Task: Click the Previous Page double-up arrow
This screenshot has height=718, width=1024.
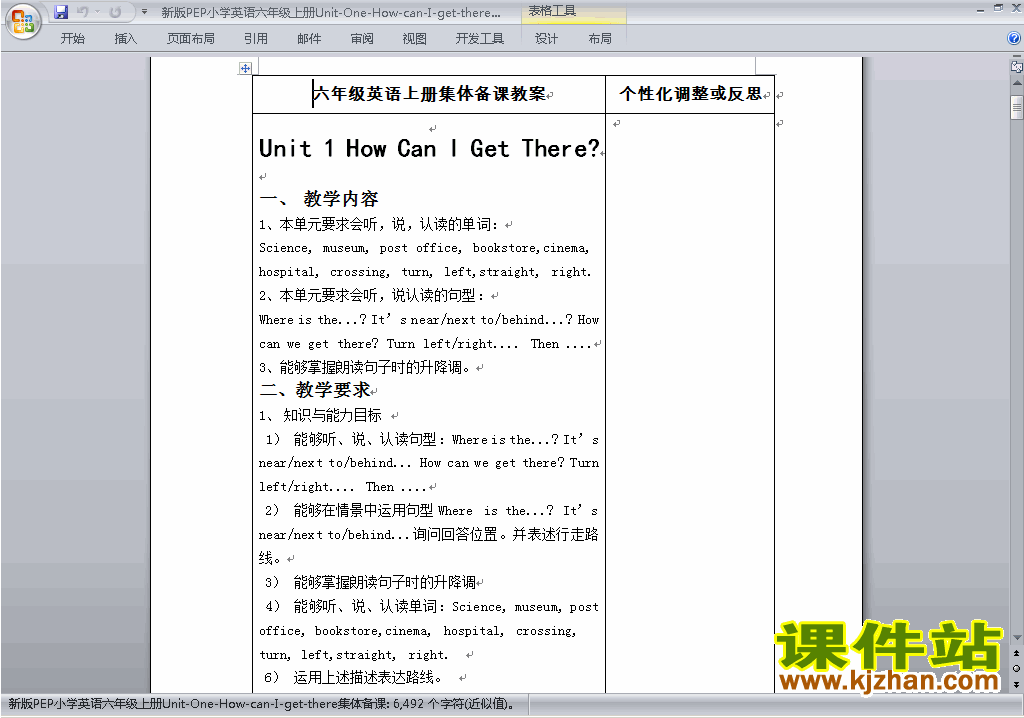Action: pyautogui.click(x=1016, y=653)
